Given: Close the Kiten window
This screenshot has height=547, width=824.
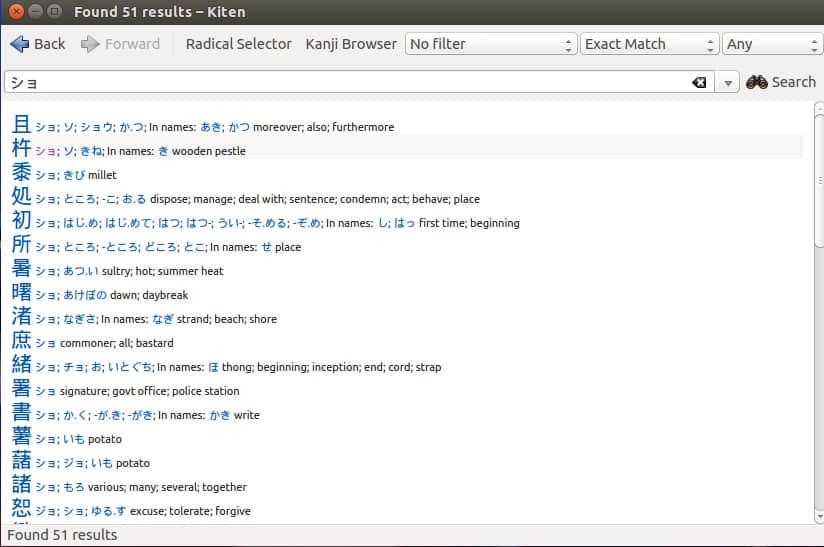Looking at the screenshot, I should point(17,12).
